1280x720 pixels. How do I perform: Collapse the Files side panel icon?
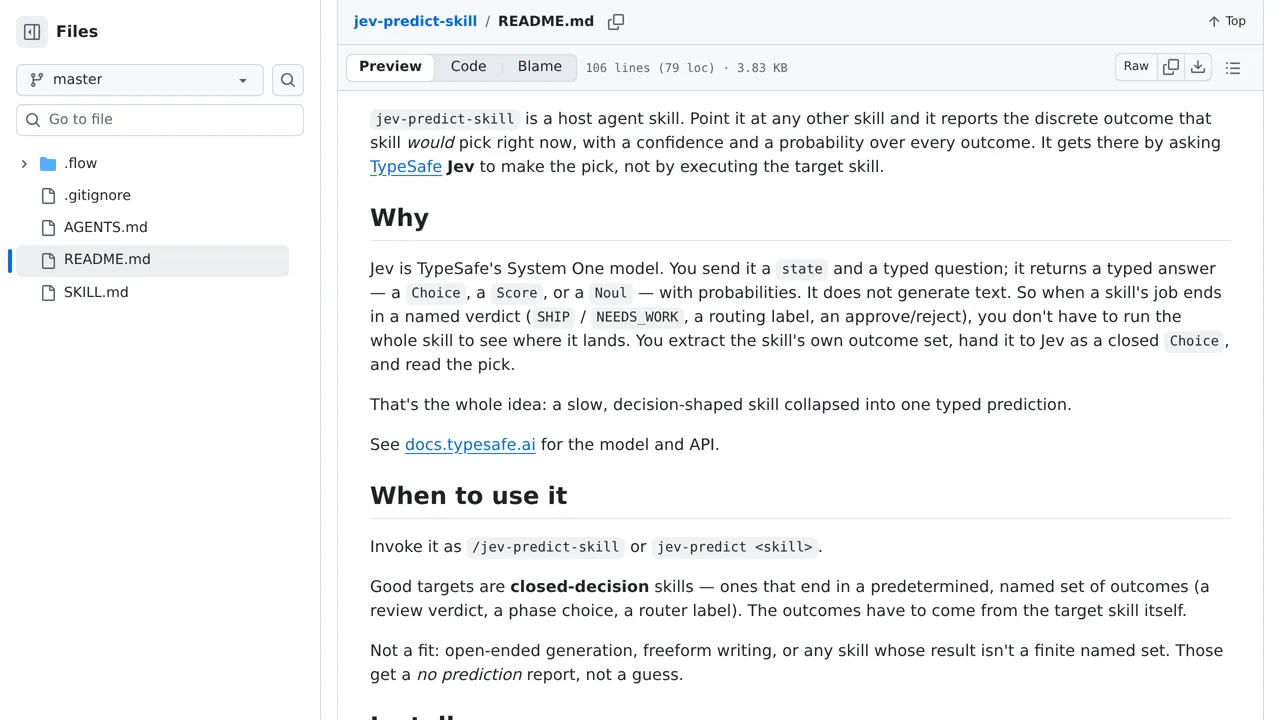[x=32, y=32]
